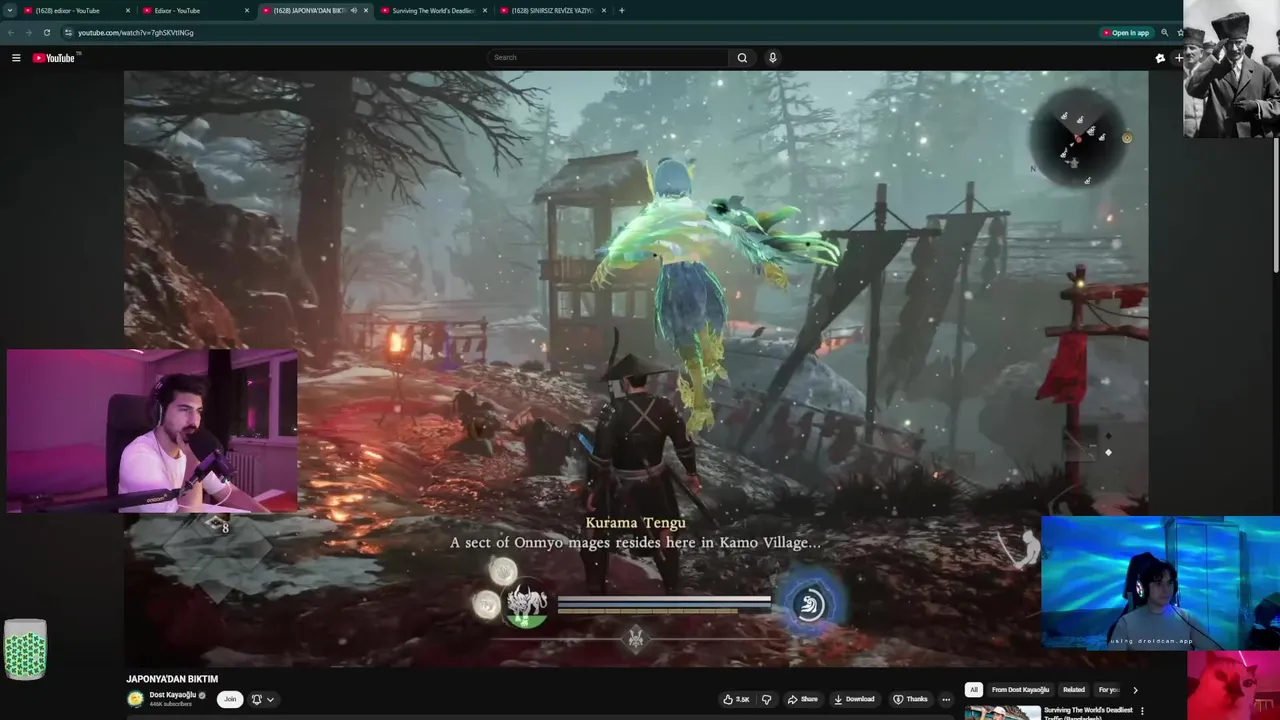1280x720 pixels.
Task: Open the Dost Kayaoğlu channel name link
Action: tap(174, 695)
